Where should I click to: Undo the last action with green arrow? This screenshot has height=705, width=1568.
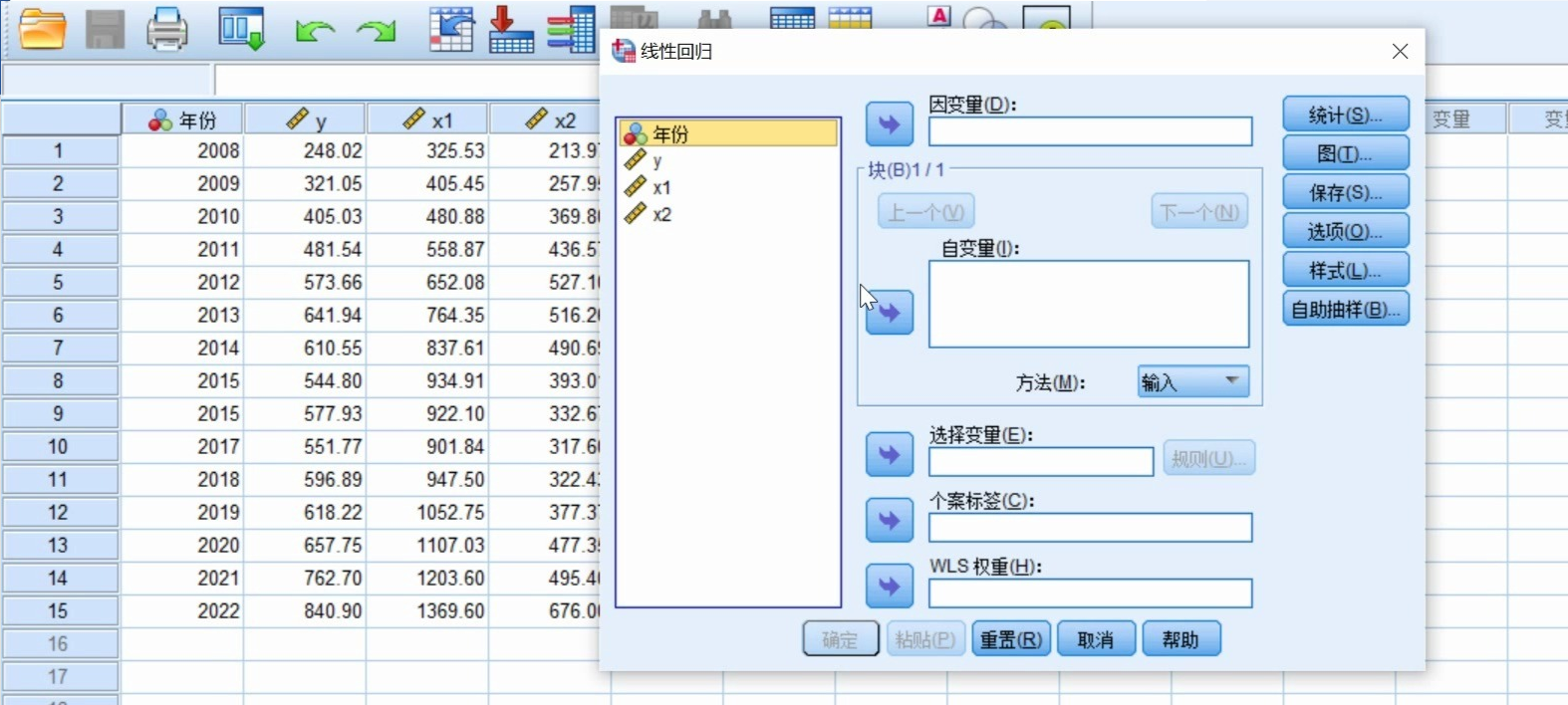coord(315,31)
